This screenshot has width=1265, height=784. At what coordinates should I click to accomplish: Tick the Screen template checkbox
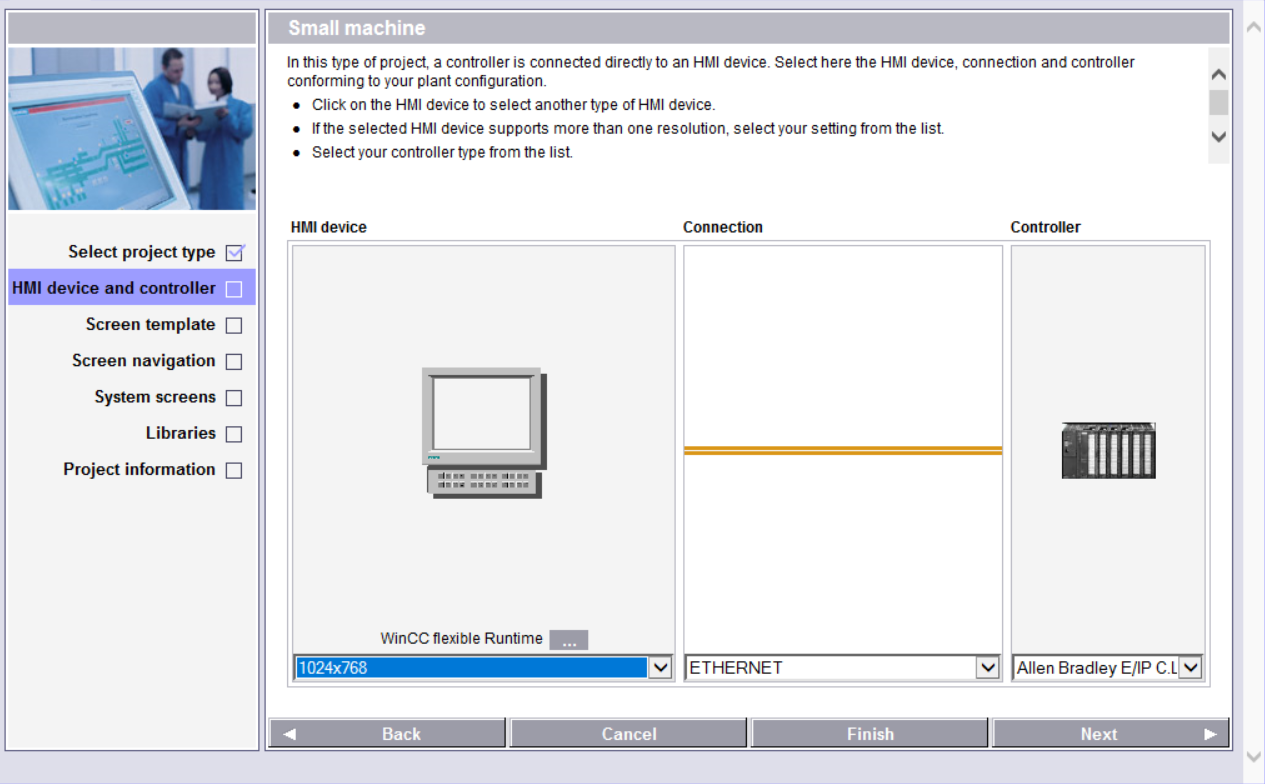234,325
